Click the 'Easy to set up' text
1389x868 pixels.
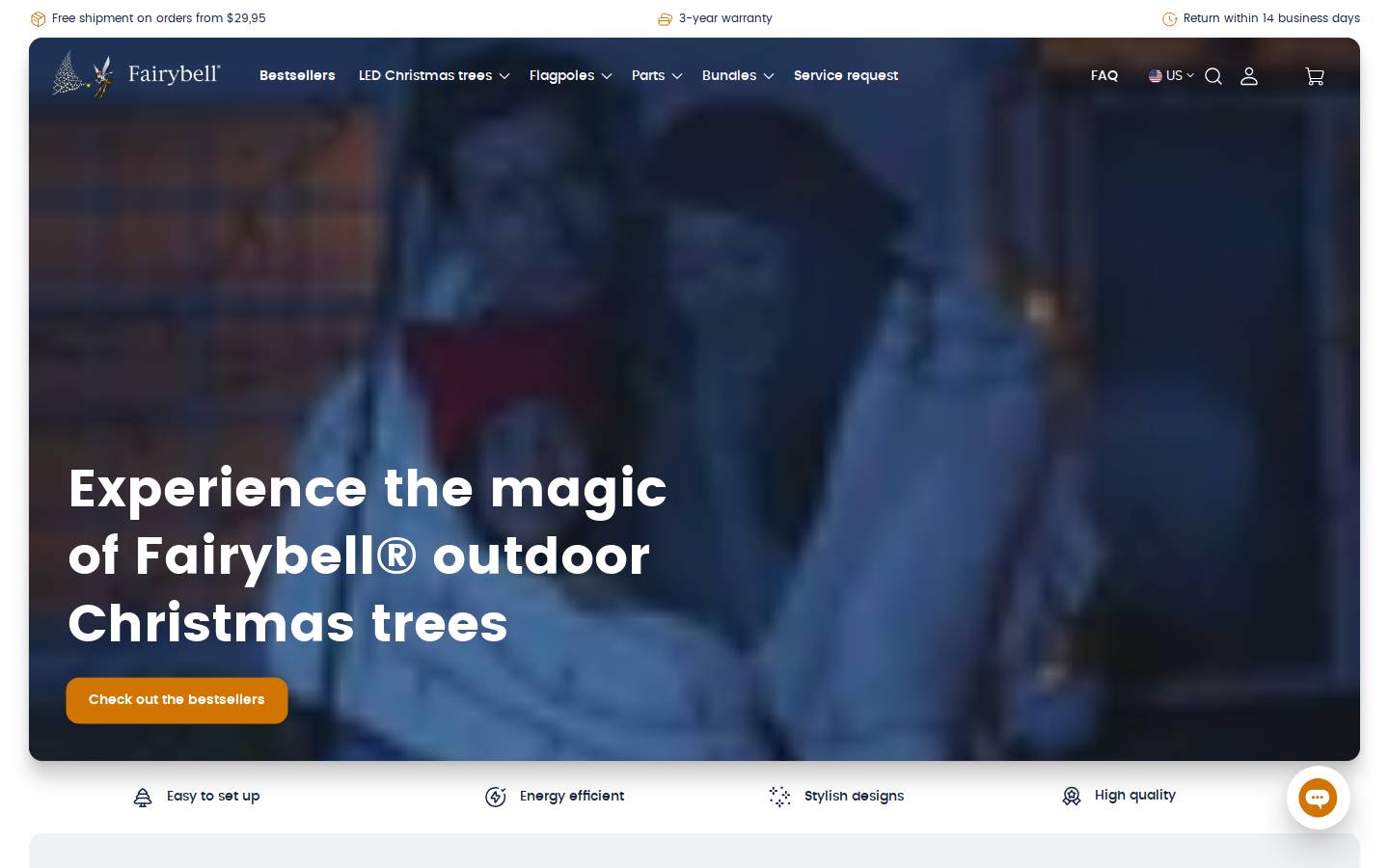coord(213,796)
